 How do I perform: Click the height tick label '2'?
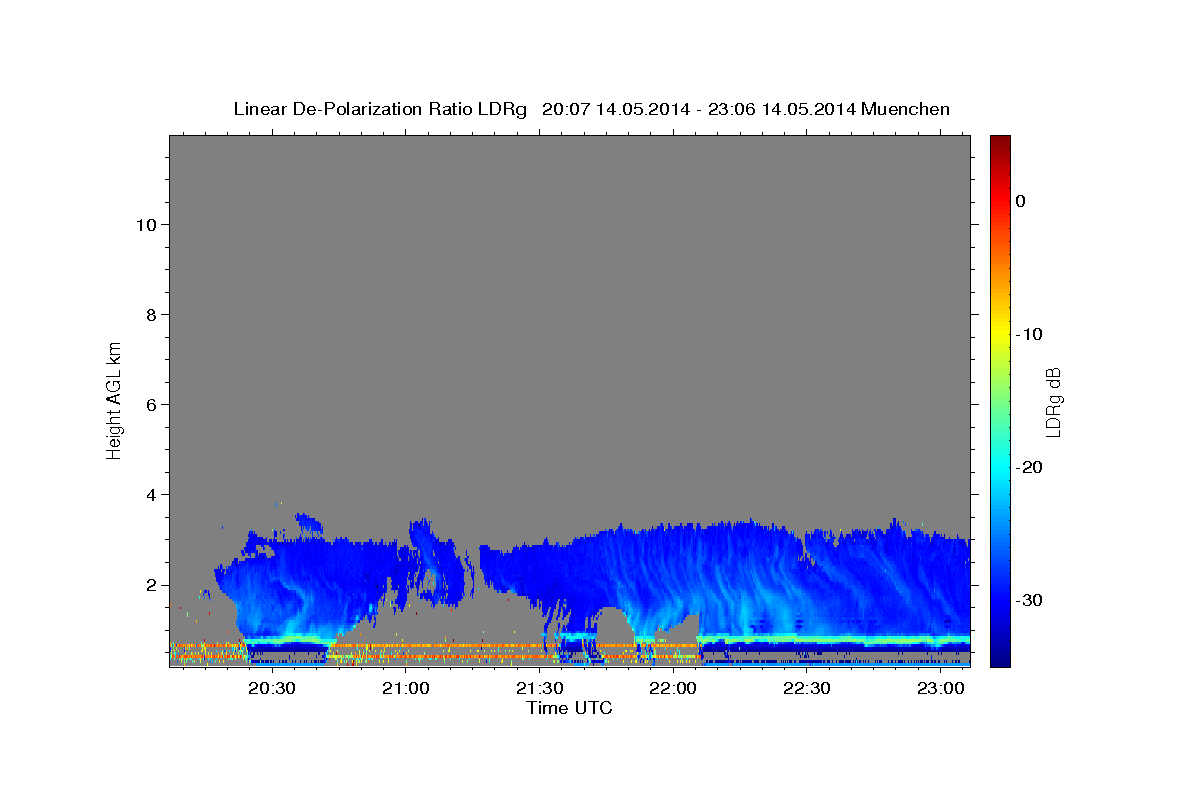(x=152, y=585)
